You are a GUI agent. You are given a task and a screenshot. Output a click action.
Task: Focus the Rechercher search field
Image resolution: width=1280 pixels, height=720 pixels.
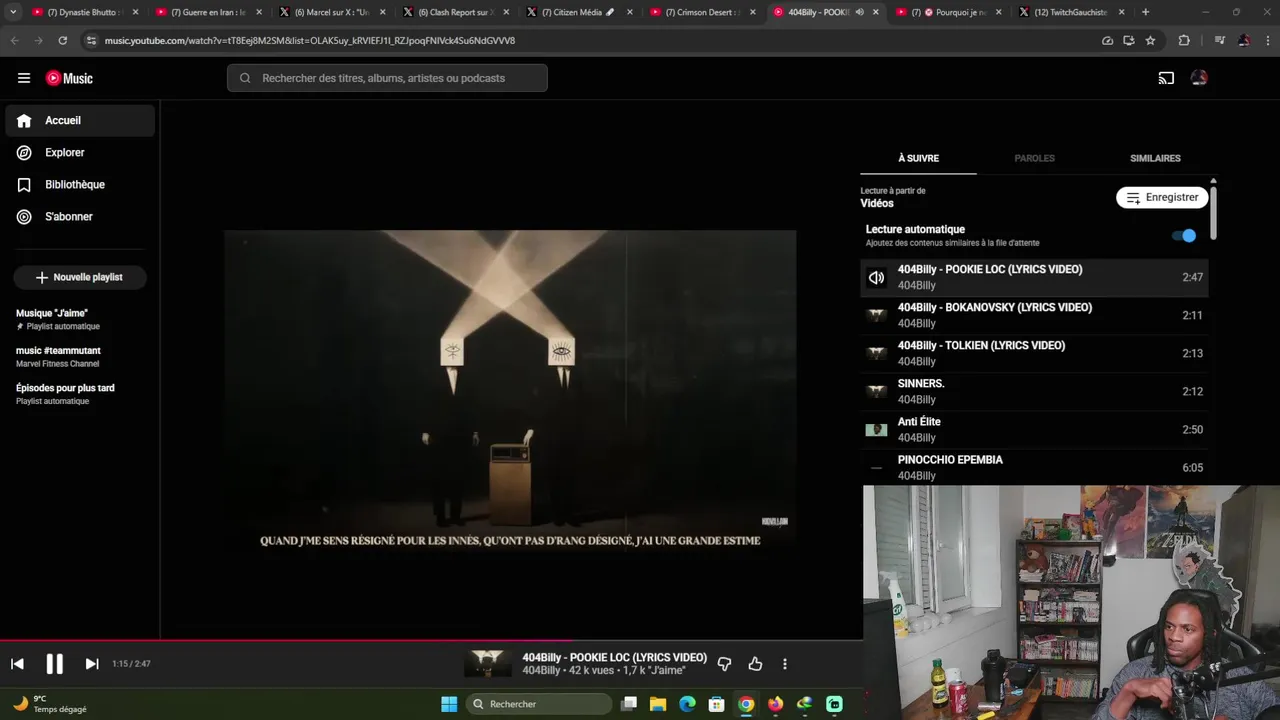click(387, 78)
